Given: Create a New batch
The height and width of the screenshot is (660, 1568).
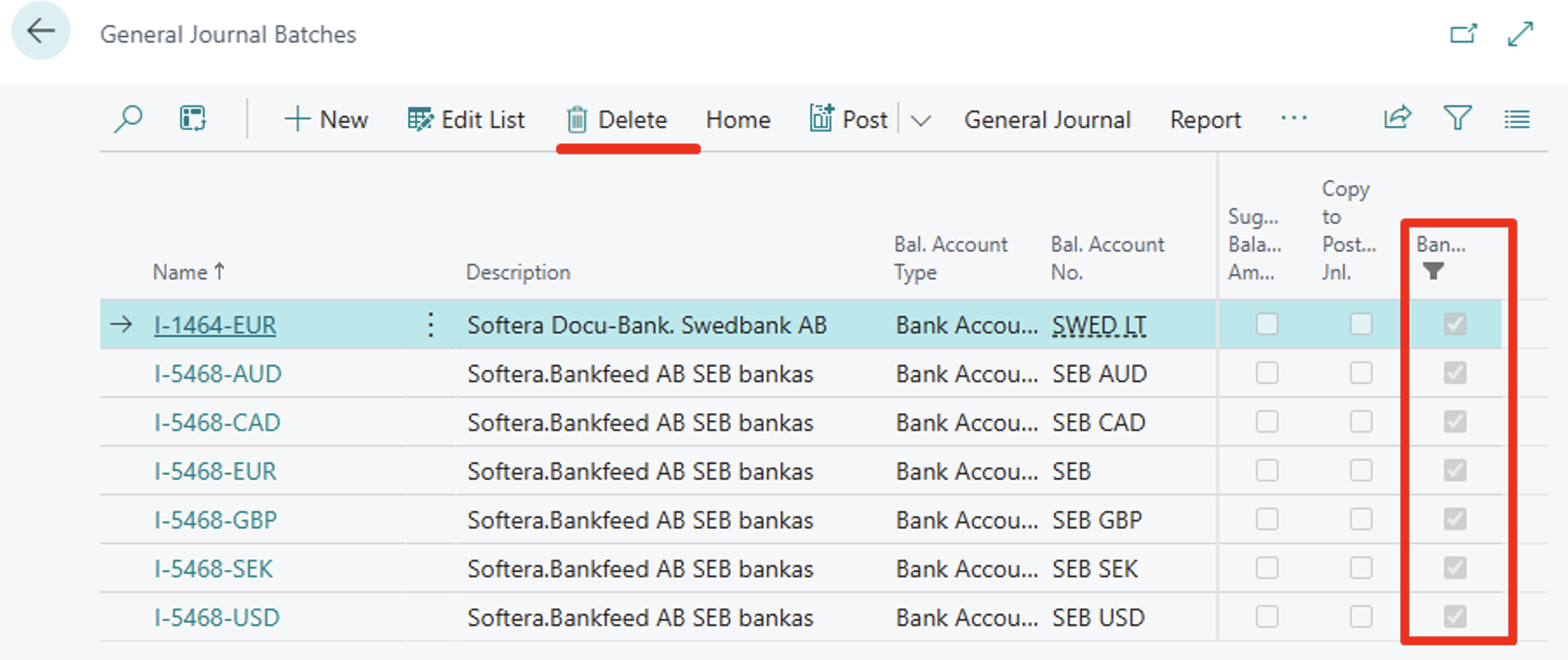Looking at the screenshot, I should pos(325,120).
